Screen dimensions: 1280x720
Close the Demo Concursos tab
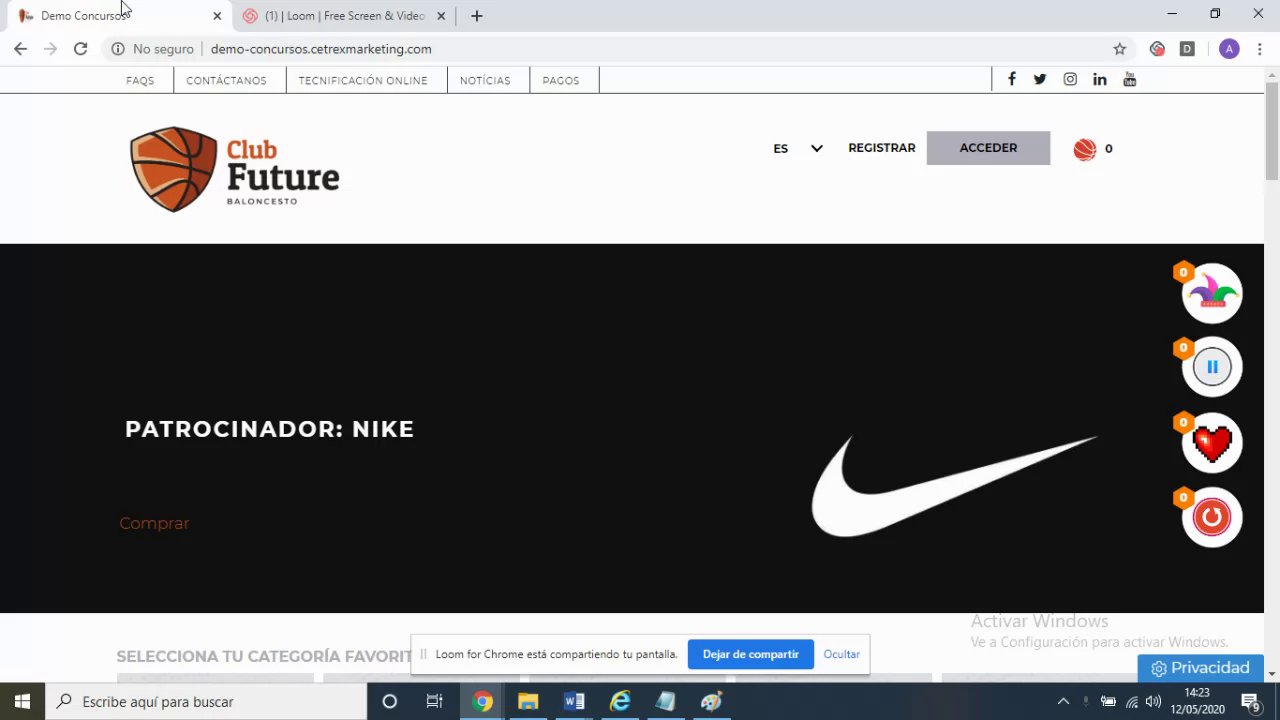point(217,16)
